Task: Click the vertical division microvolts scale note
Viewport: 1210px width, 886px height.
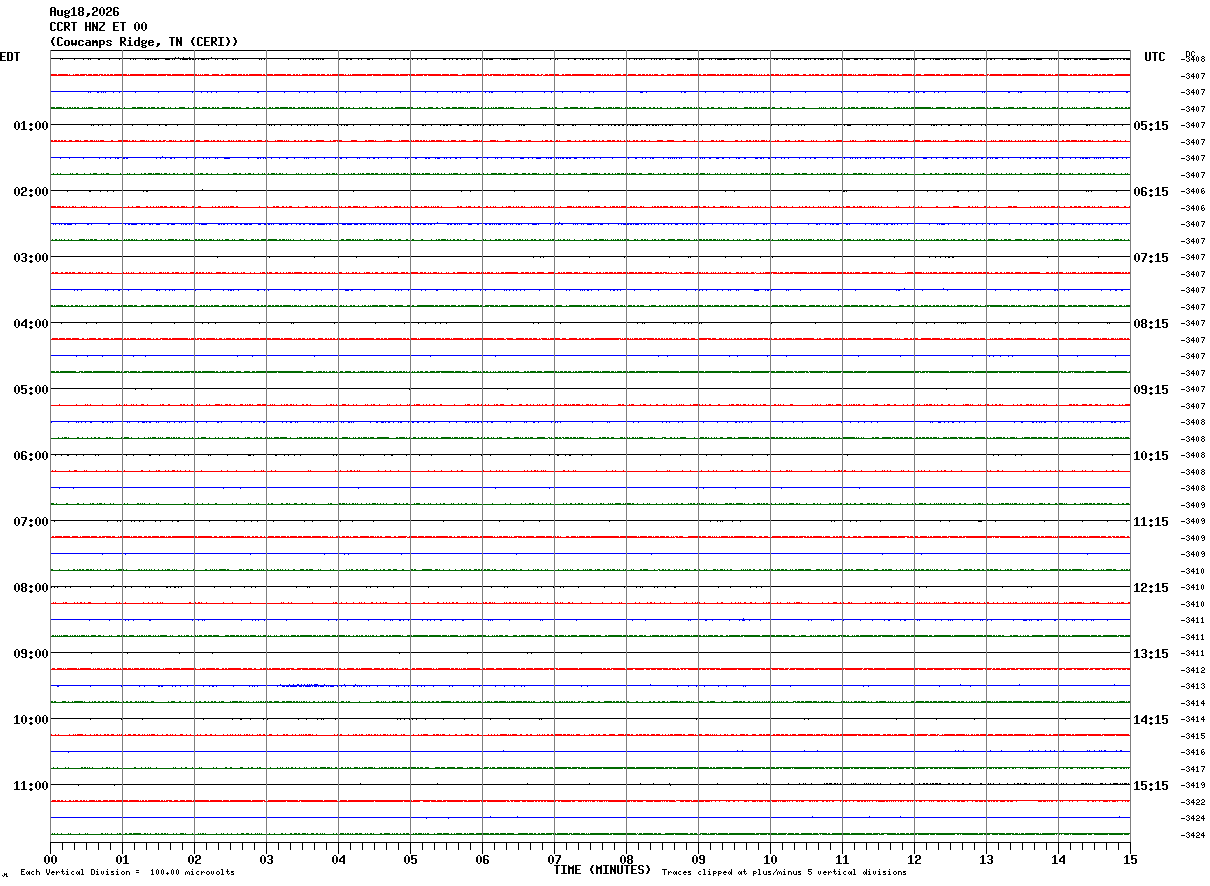Action: pyautogui.click(x=128, y=873)
